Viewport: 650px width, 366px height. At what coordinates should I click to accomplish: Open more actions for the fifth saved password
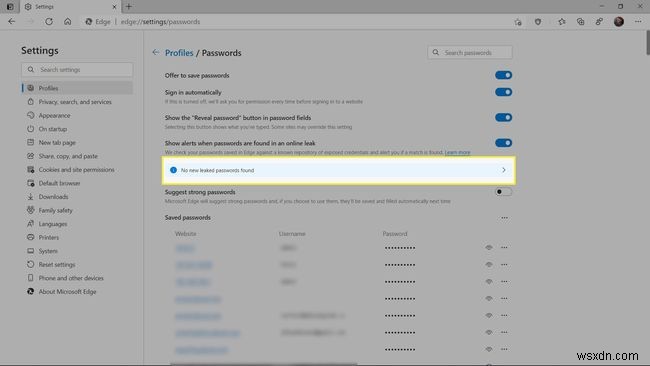[504, 315]
